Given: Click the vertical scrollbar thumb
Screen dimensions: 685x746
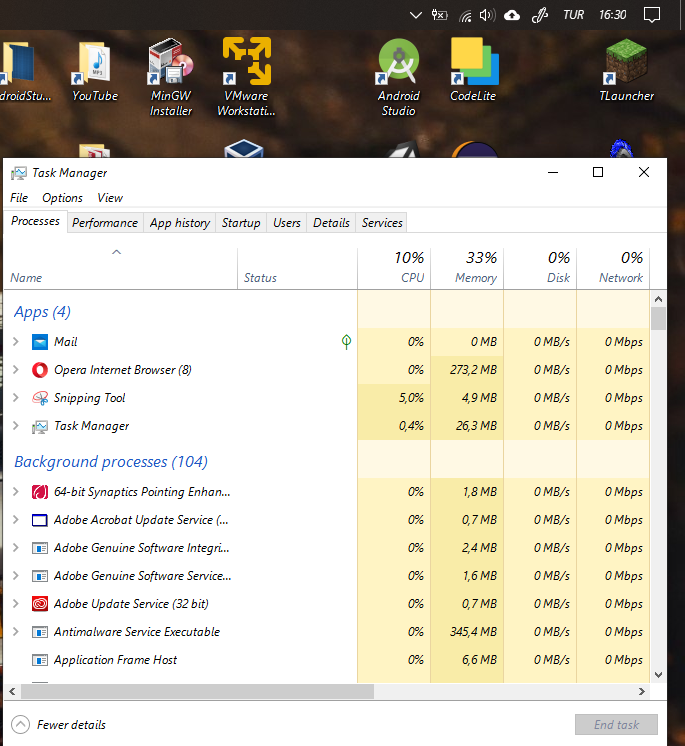Looking at the screenshot, I should 658,319.
